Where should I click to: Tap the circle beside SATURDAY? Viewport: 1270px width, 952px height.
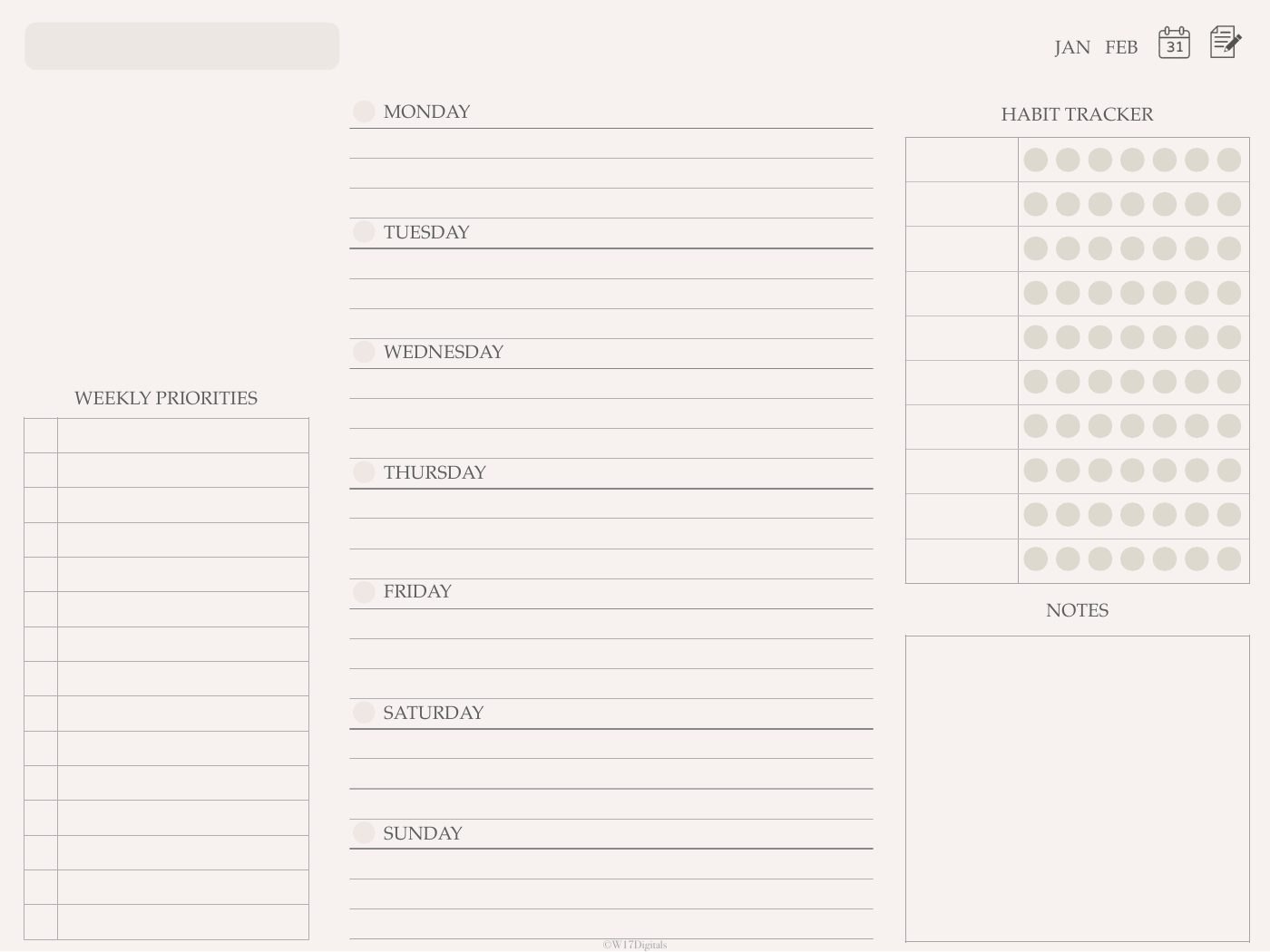coord(364,713)
